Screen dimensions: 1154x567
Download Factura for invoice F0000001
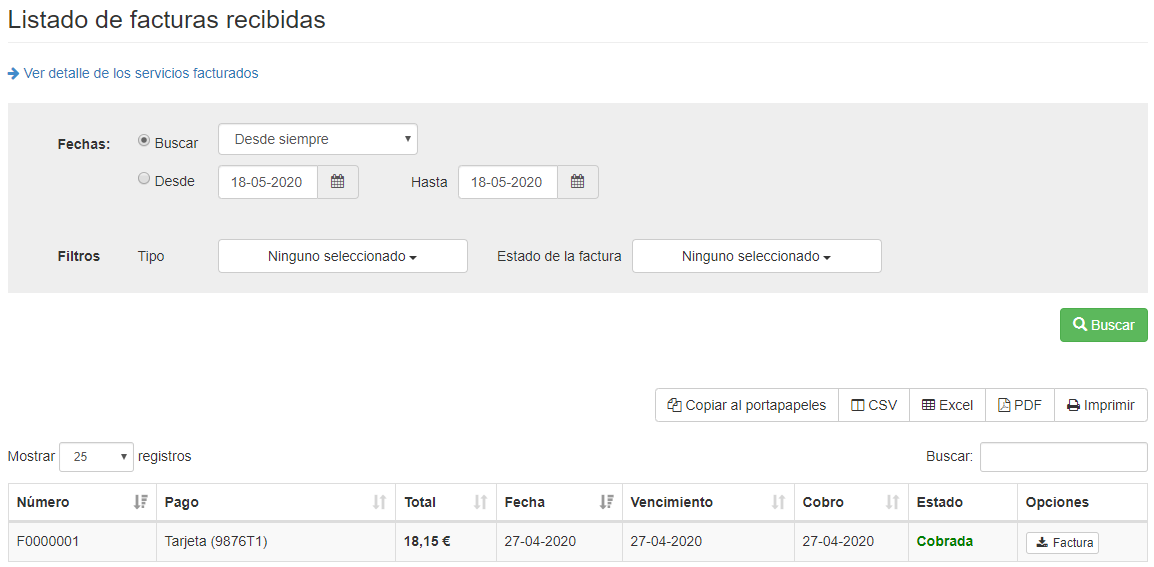pos(1062,543)
